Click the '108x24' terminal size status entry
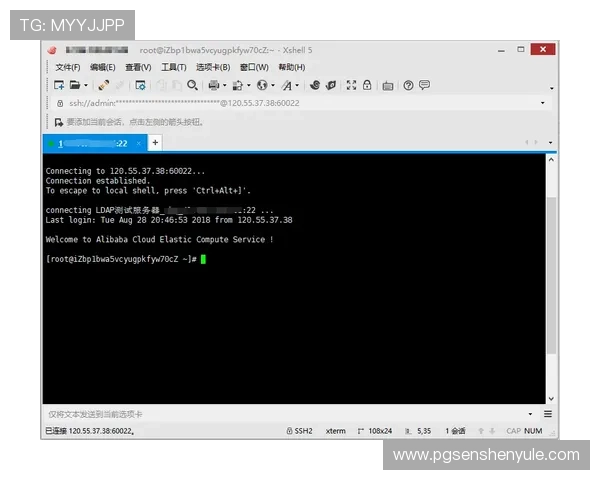The width and height of the screenshot is (600, 480). [x=375, y=431]
